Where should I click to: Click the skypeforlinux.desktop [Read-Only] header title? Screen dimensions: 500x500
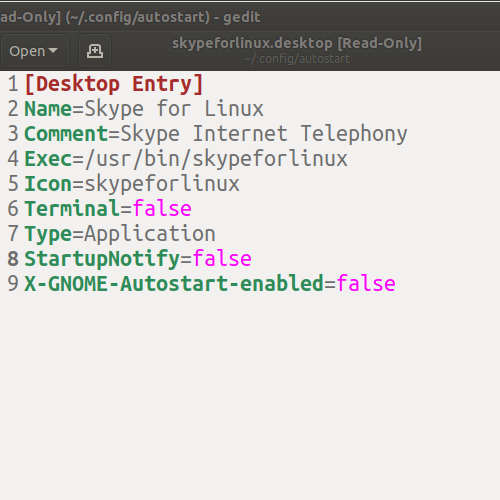click(x=297, y=43)
